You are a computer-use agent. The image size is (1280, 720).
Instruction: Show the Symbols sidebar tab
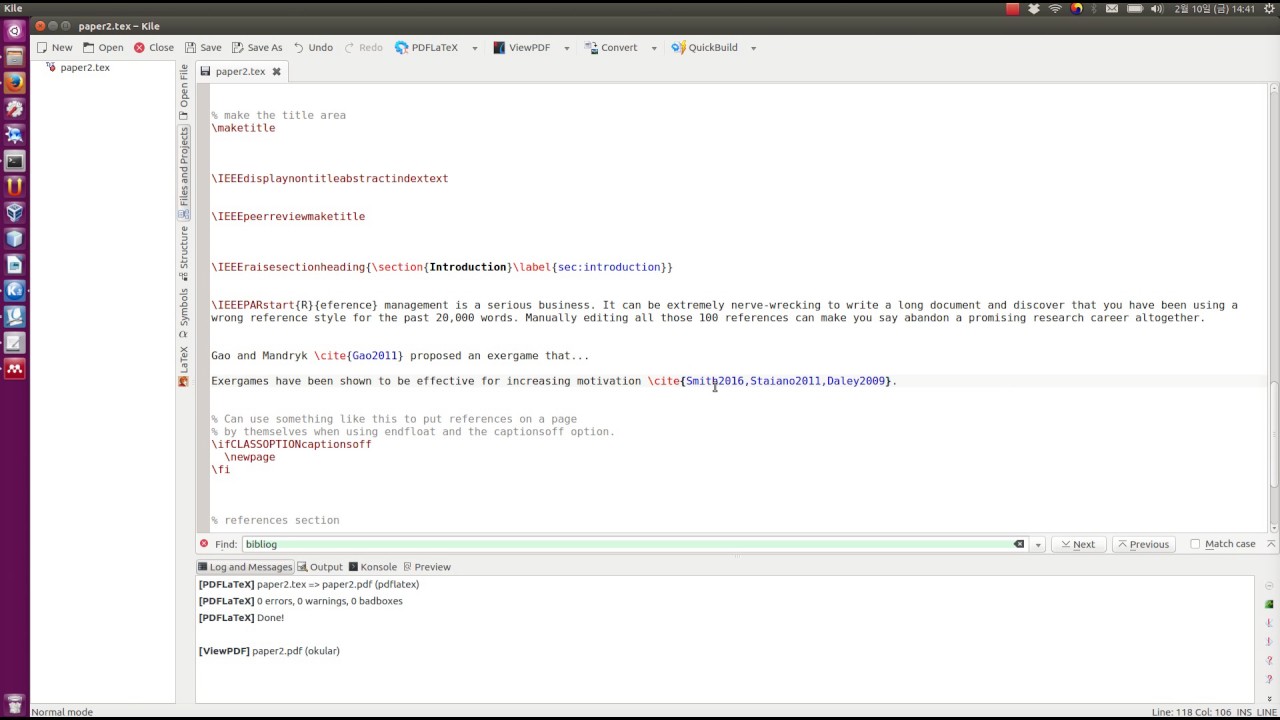click(x=184, y=313)
